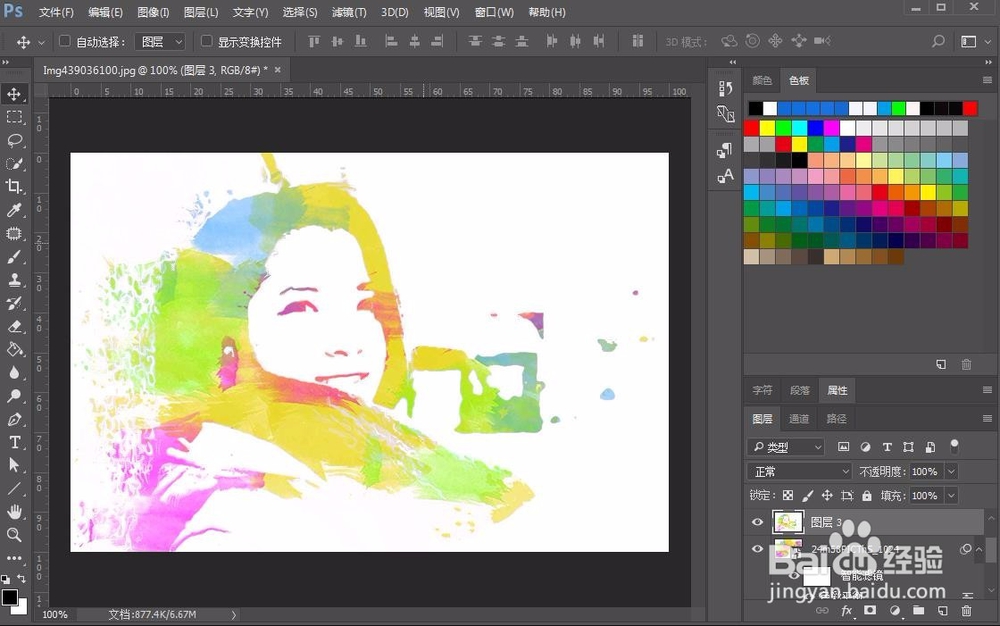Create a new layer group folder
1000x626 pixels.
pos(918,611)
